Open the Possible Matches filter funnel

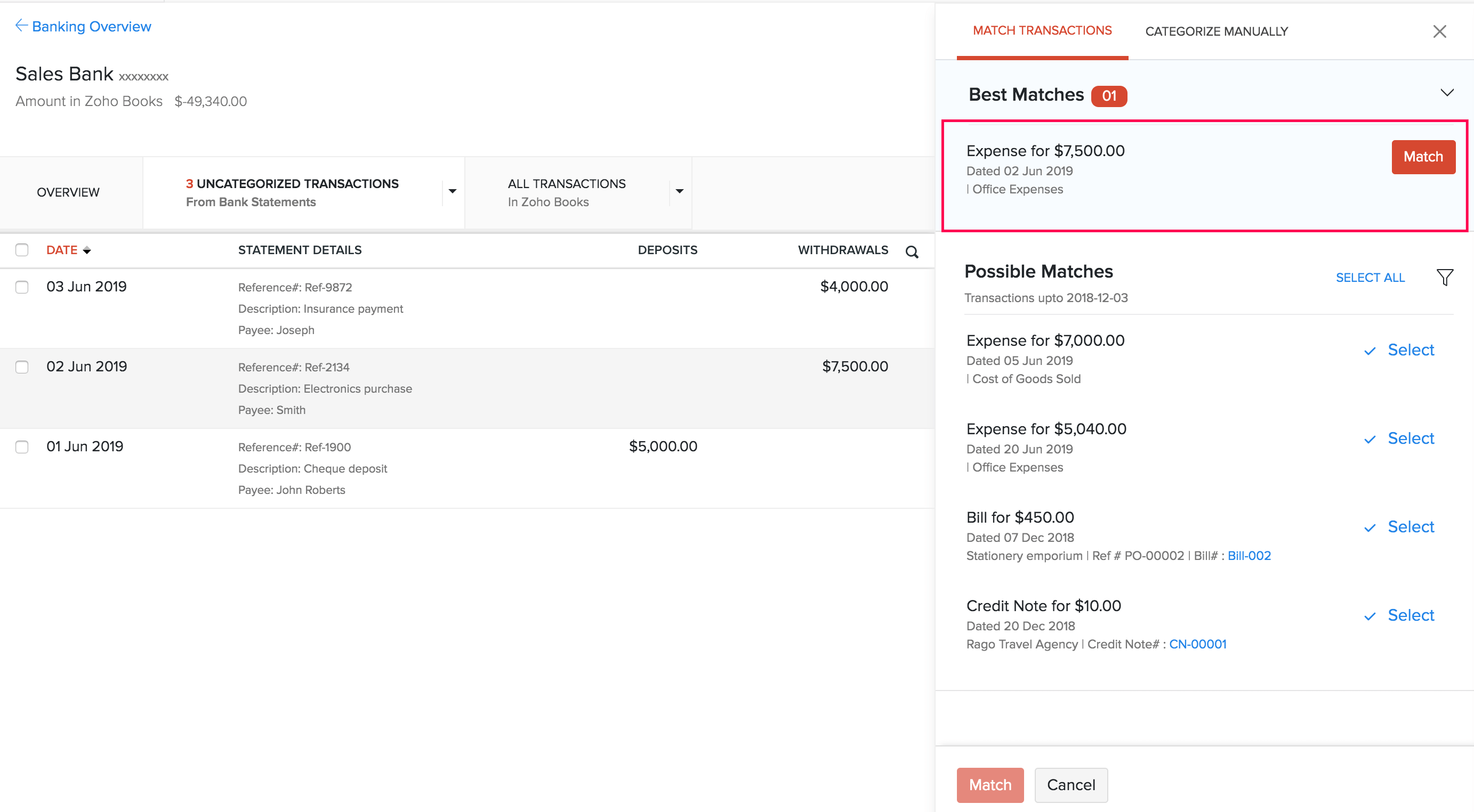tap(1445, 278)
